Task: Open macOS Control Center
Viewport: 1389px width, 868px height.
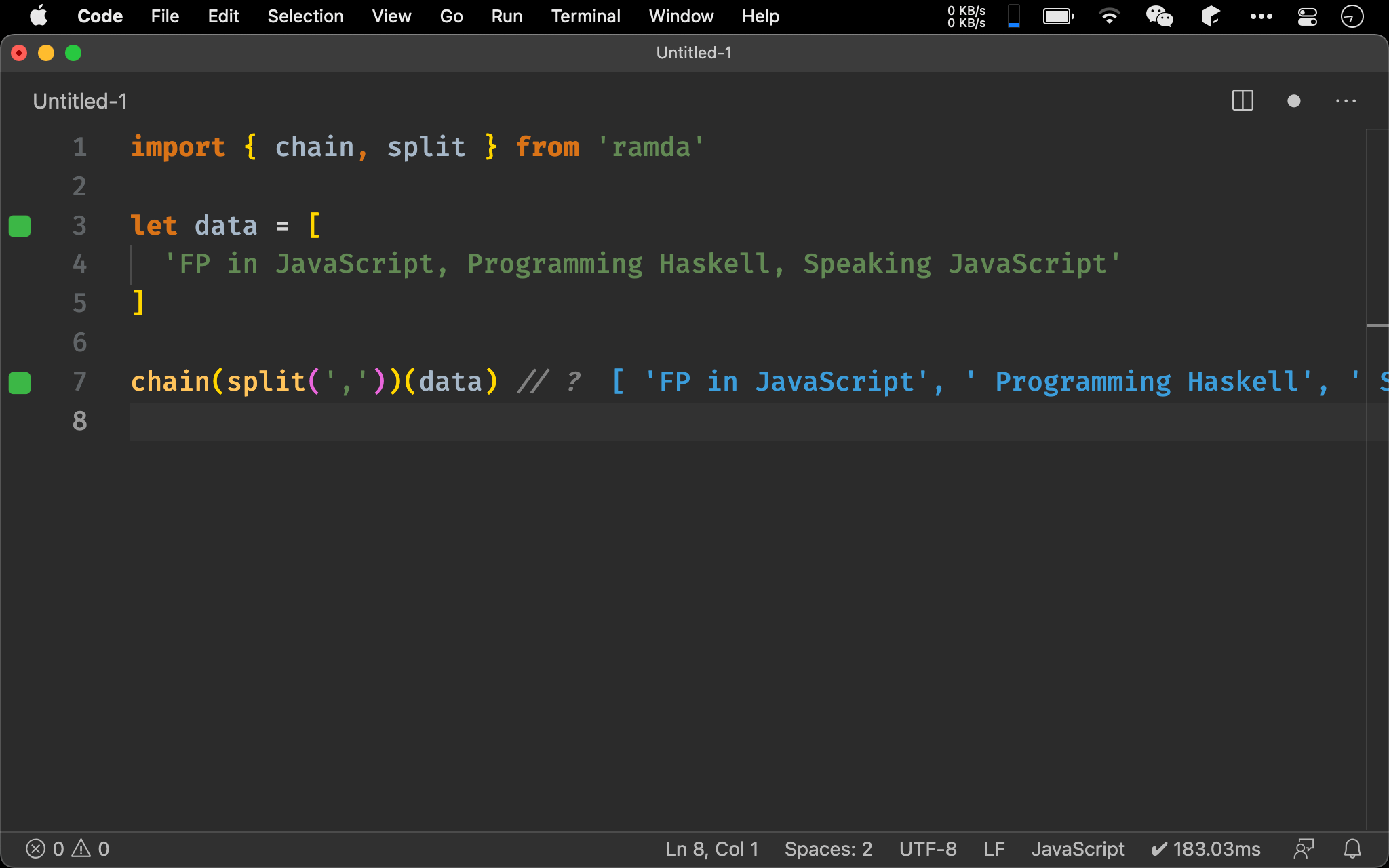Action: [x=1307, y=16]
